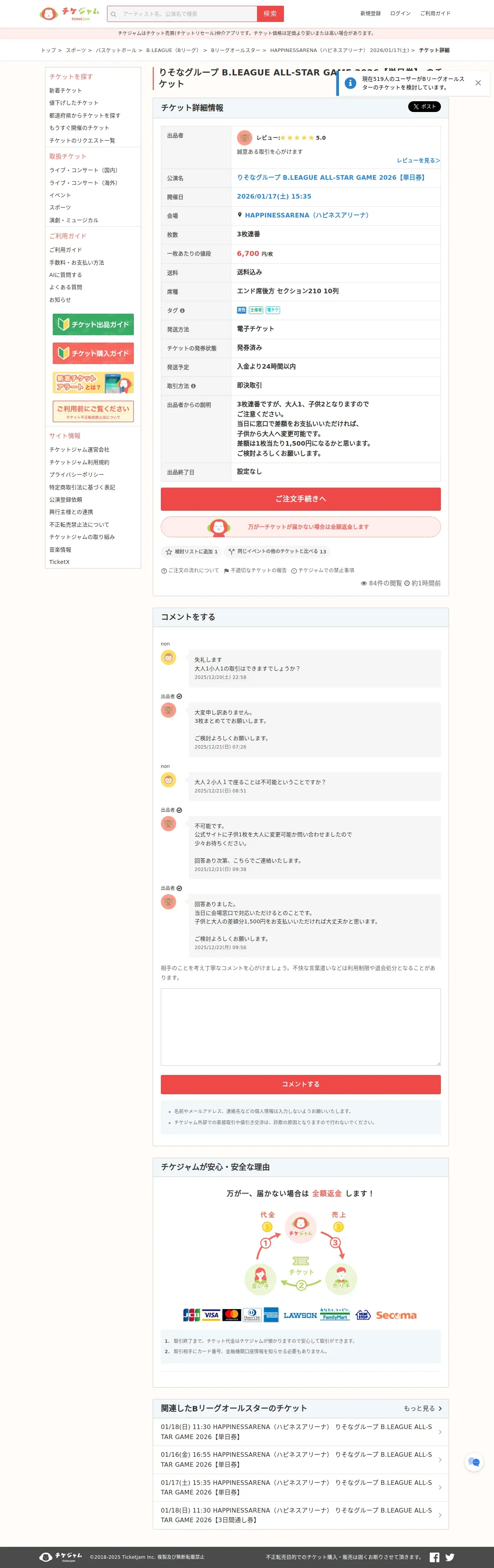
Task: Open related ticket 01/18(日) 11:30 単日券
Action: pos(300,1432)
